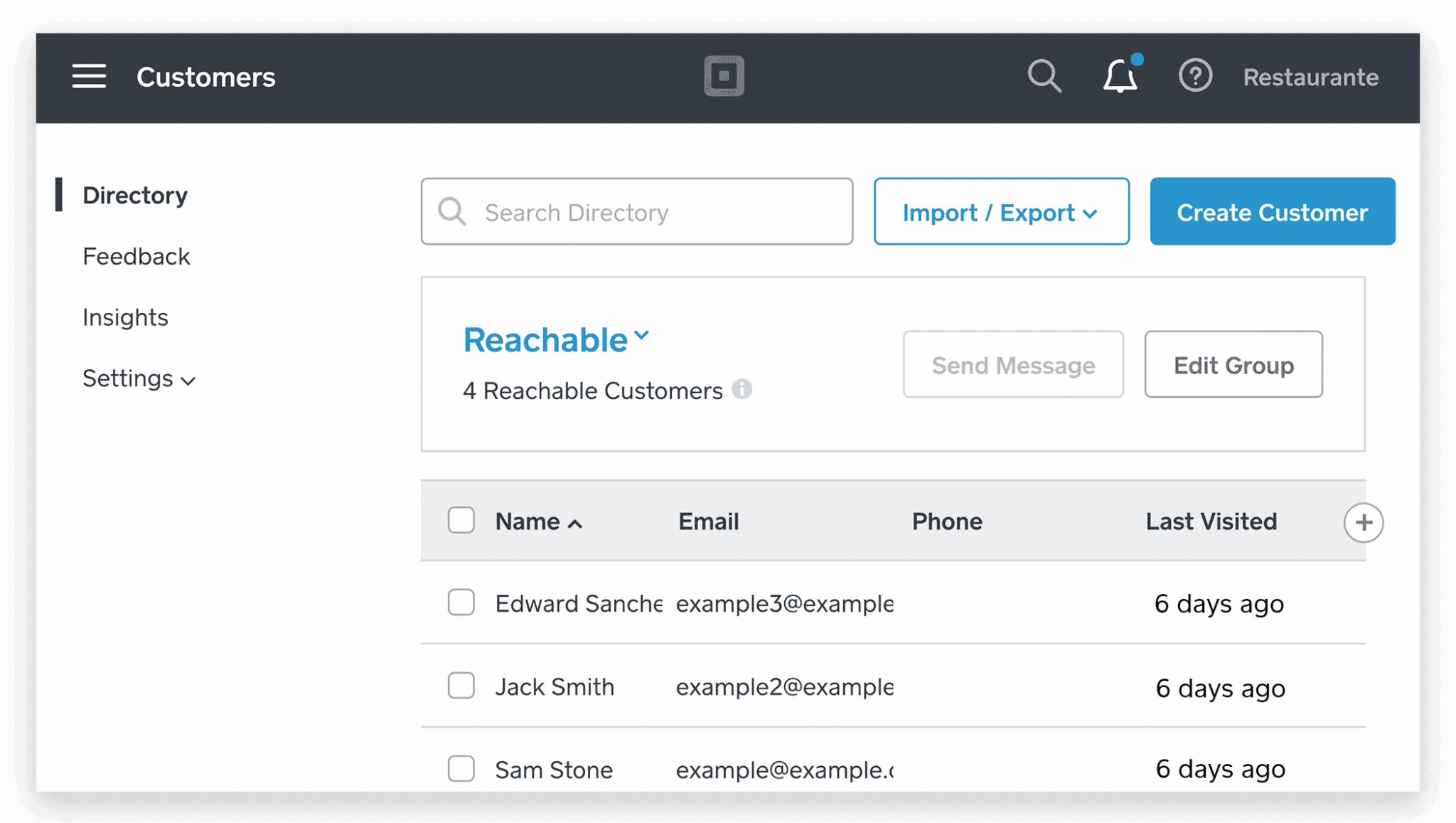Toggle the select-all customers checkbox
1456x823 pixels.
[x=461, y=521]
